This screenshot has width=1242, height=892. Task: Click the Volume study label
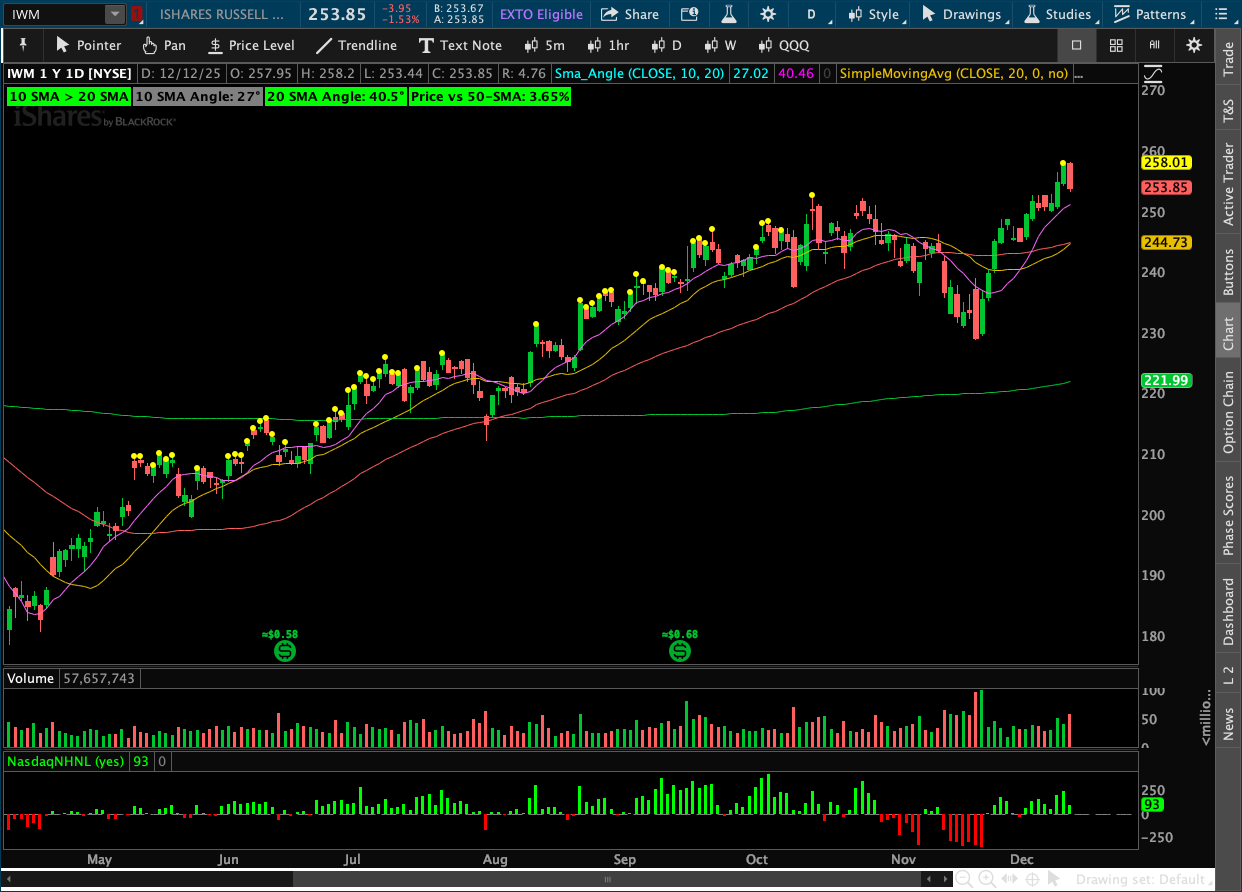coord(31,678)
